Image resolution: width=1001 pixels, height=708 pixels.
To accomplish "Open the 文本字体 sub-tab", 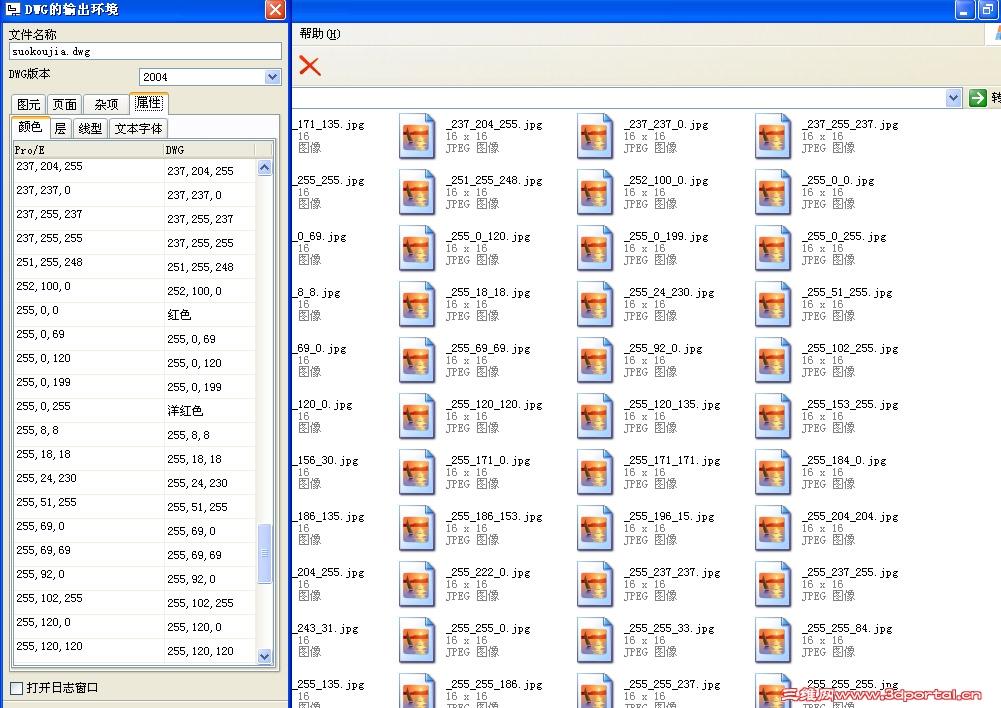I will click(x=138, y=128).
